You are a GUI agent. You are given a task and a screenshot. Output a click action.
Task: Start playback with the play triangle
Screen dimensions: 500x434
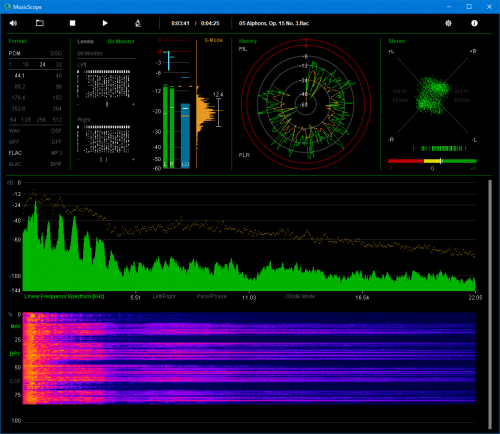[x=105, y=23]
